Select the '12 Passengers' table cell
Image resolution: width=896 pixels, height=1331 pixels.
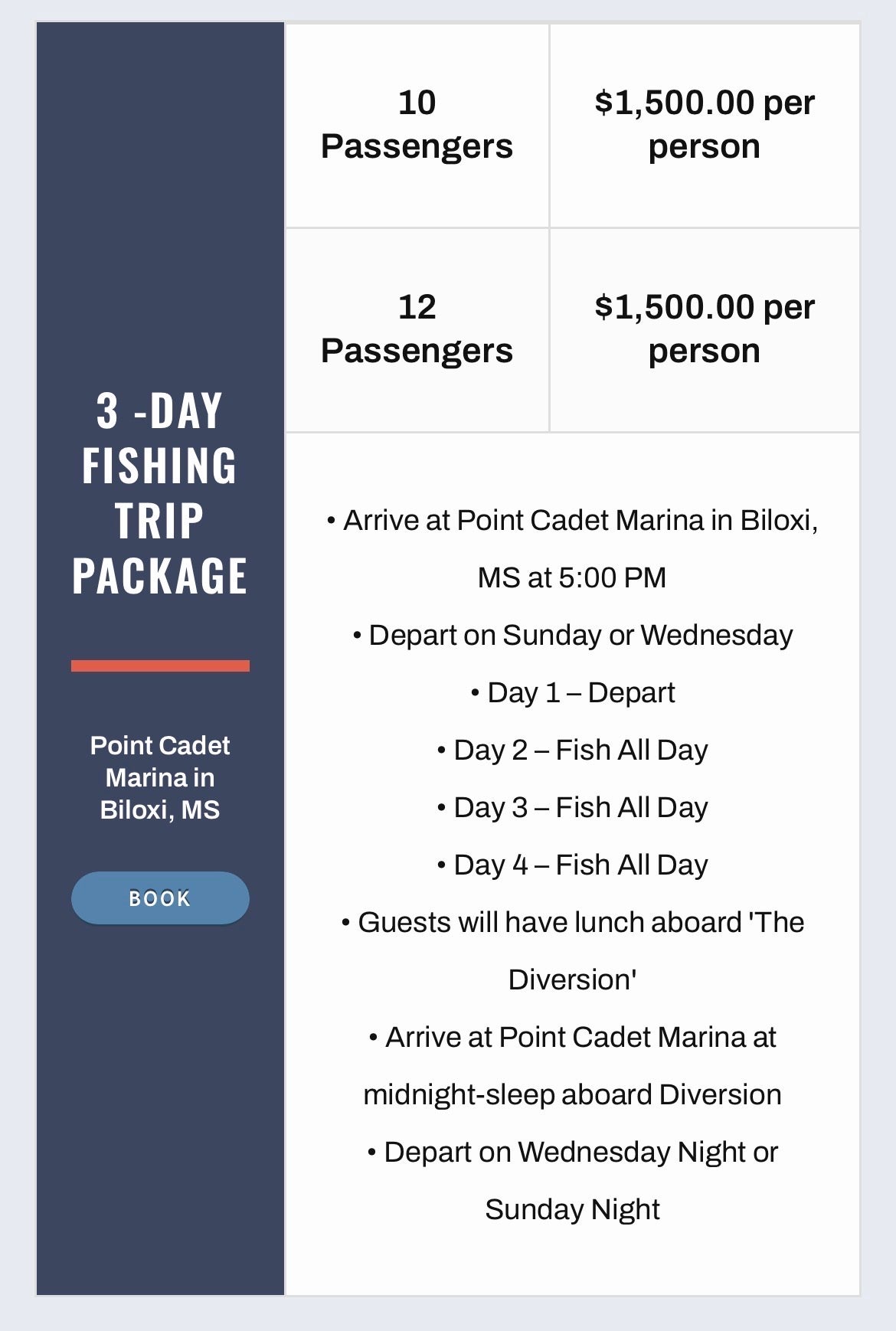click(x=417, y=329)
